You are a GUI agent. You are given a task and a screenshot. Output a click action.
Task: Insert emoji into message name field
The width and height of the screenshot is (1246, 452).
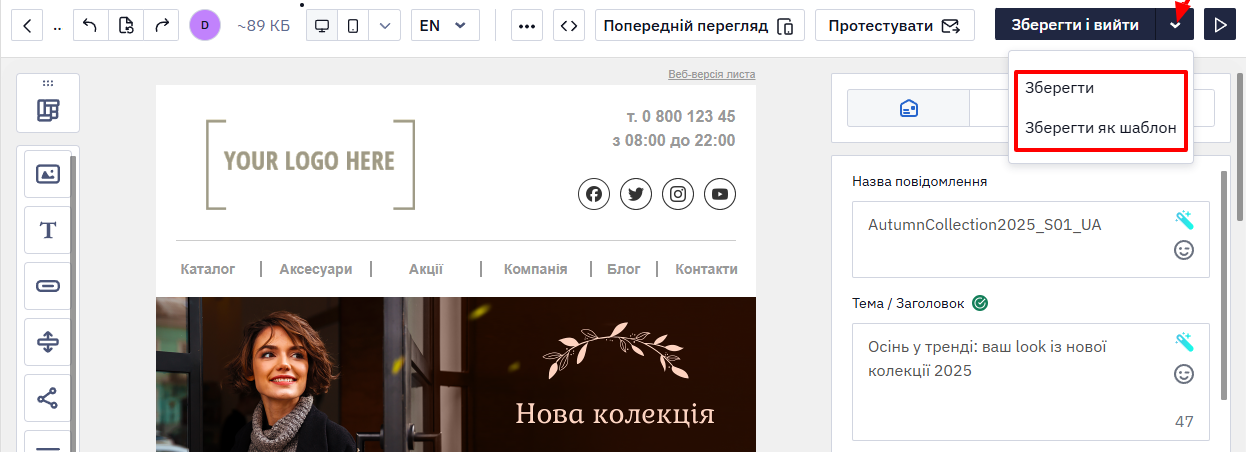tap(1185, 251)
